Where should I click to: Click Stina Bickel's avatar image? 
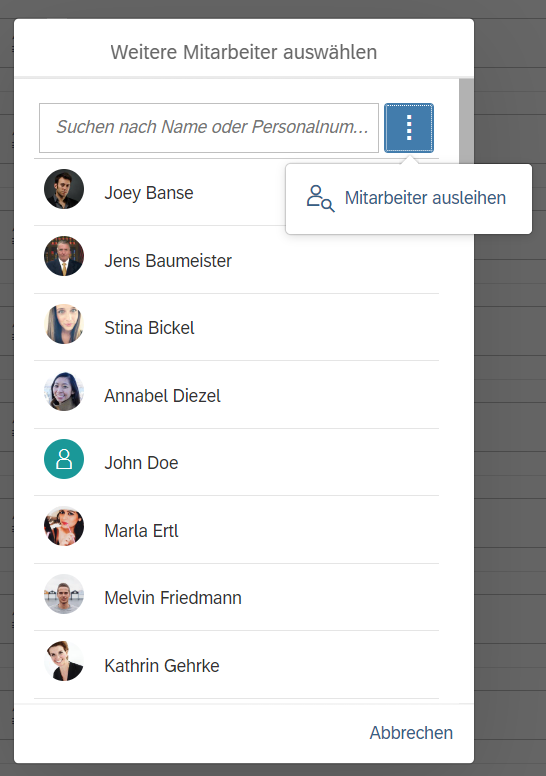[64, 324]
